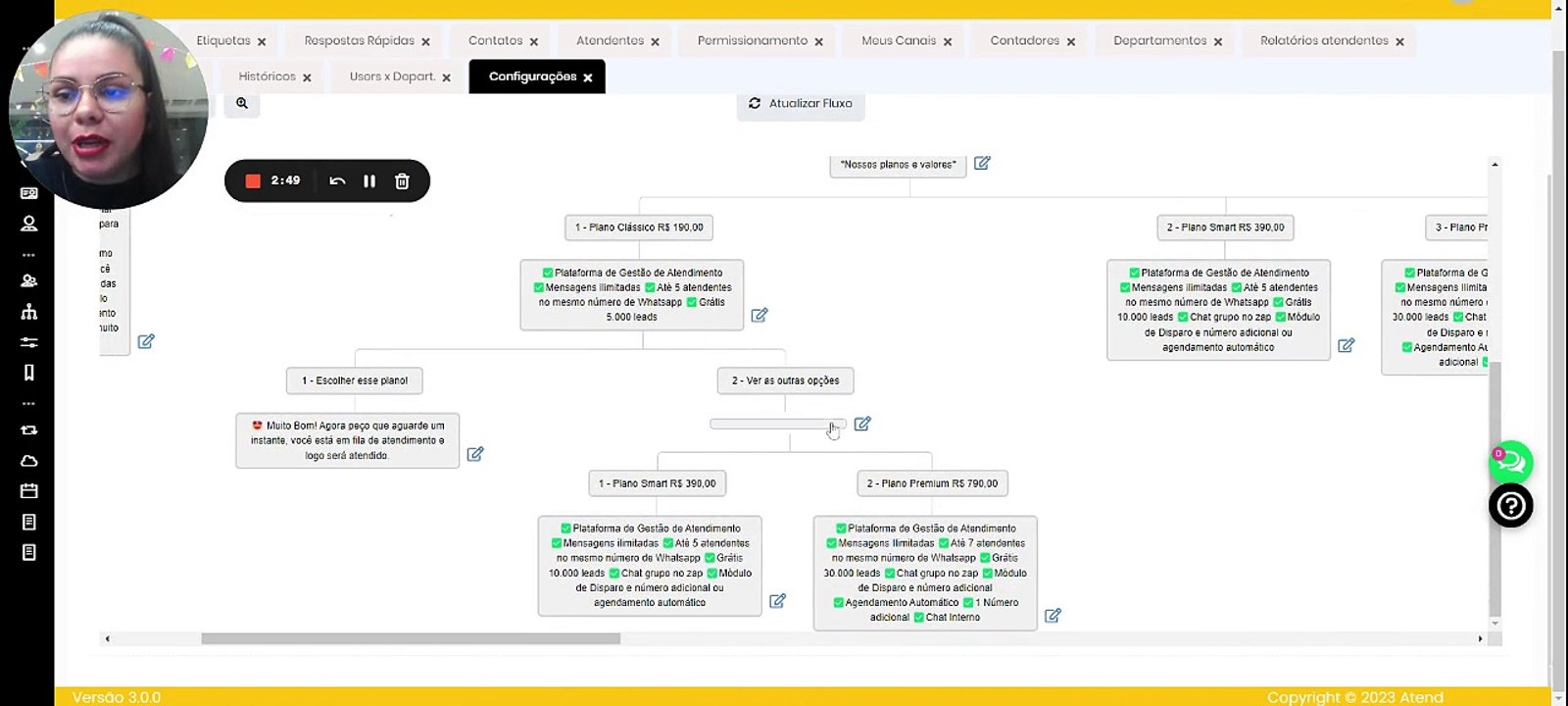This screenshot has height=706, width=1568.
Task: Select the "1 - Escolher esse plano!" node
Action: point(355,380)
